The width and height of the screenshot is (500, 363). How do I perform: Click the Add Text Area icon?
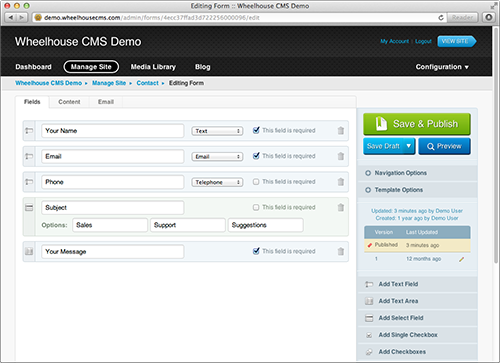(x=369, y=301)
